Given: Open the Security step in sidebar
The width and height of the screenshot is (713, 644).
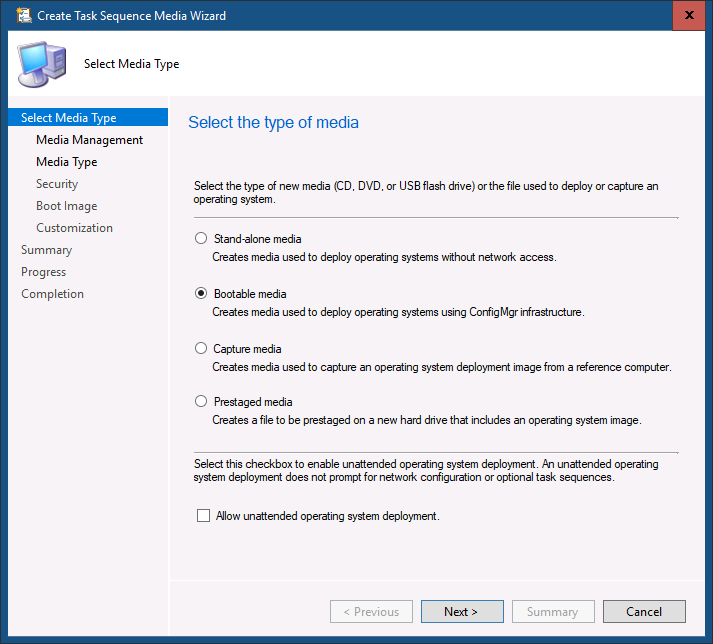Looking at the screenshot, I should tap(57, 184).
